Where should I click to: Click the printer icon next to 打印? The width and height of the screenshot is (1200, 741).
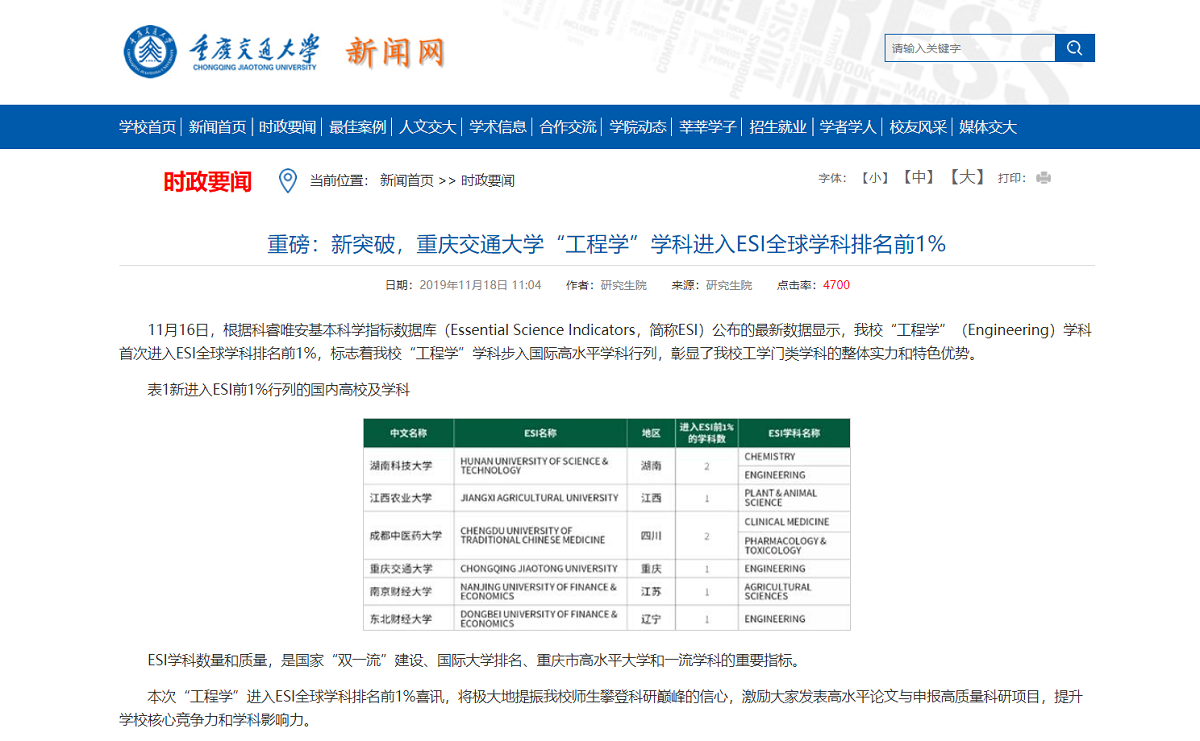(x=1043, y=177)
